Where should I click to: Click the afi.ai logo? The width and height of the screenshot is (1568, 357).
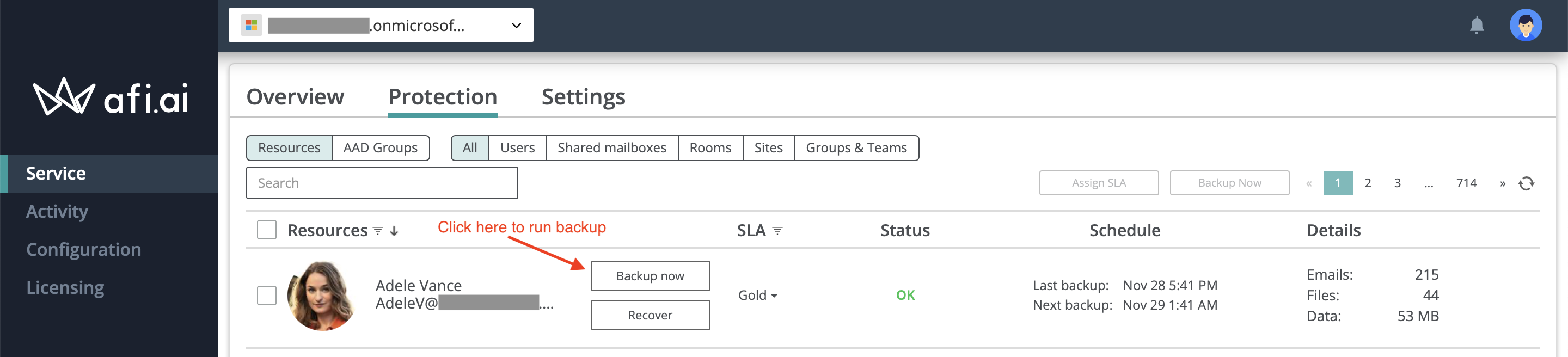[x=110, y=97]
